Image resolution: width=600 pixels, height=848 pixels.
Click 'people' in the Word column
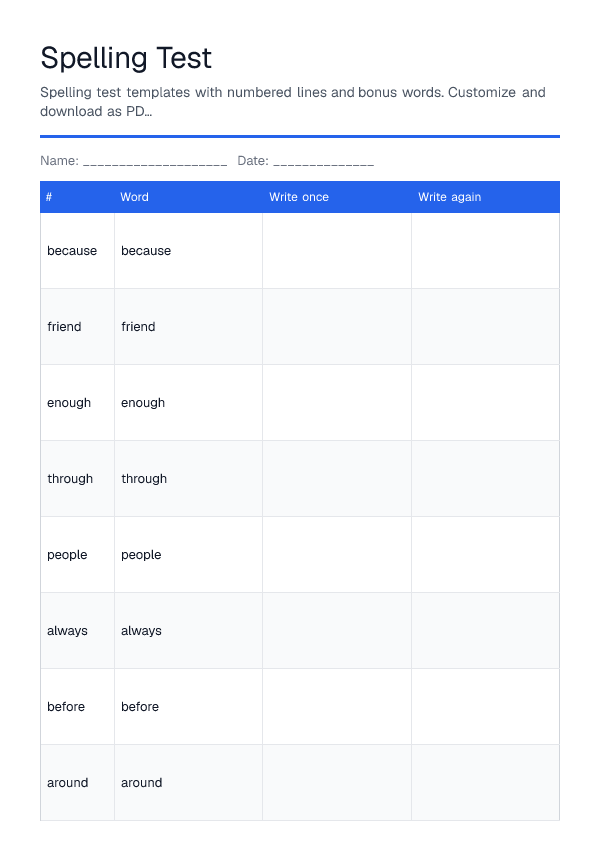tap(141, 555)
